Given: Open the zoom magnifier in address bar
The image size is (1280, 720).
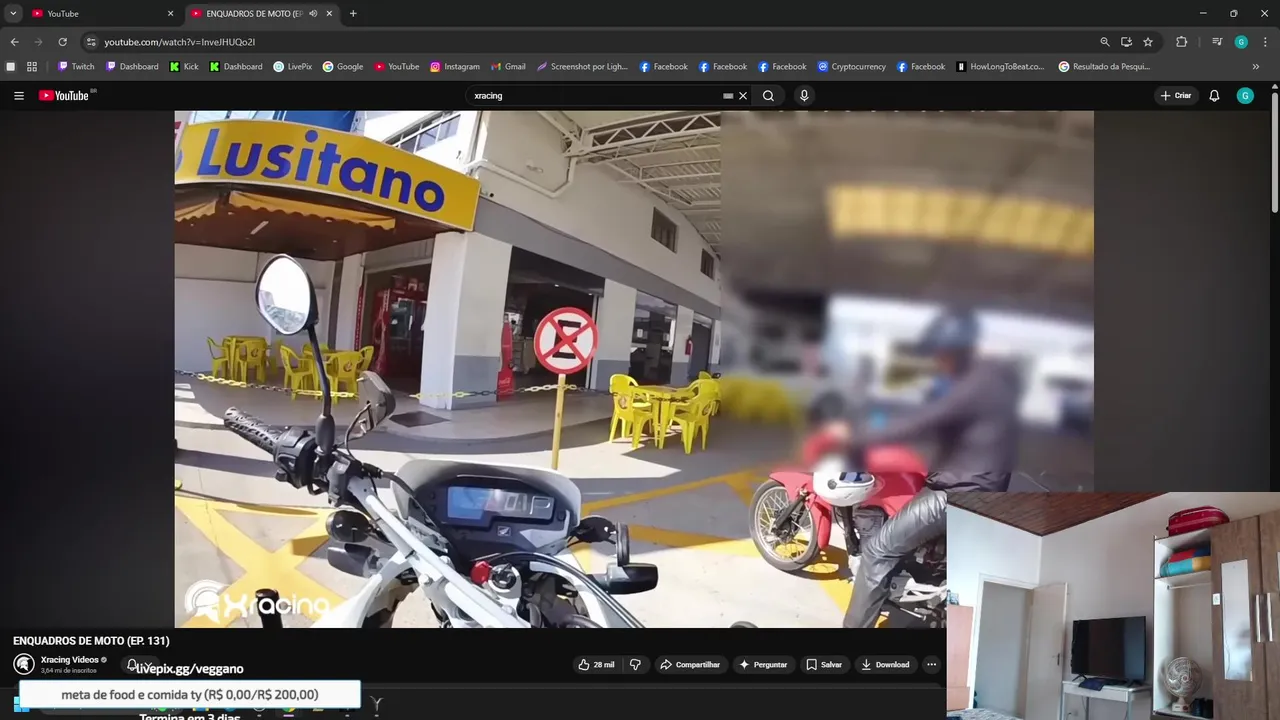Looking at the screenshot, I should (x=1104, y=42).
